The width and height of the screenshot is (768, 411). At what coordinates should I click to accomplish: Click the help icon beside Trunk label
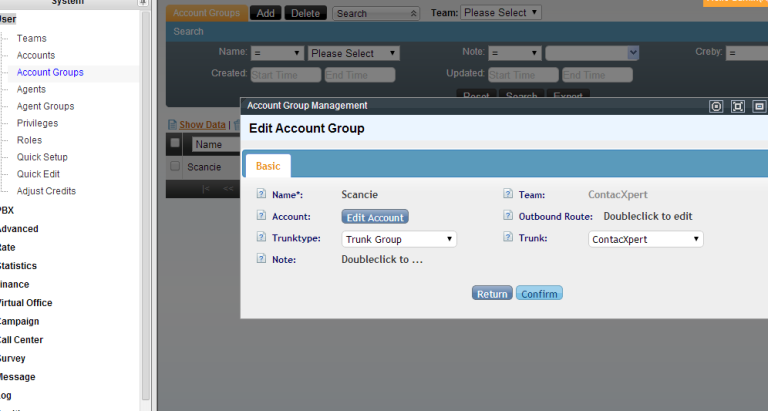coord(508,239)
